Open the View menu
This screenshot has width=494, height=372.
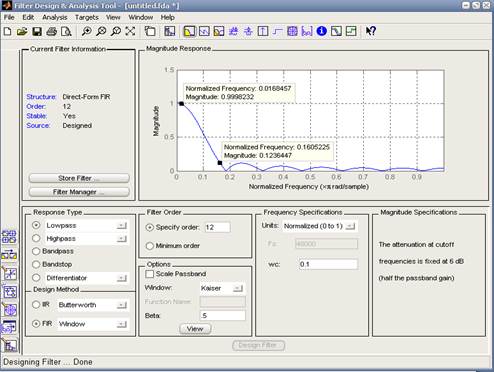coord(113,17)
